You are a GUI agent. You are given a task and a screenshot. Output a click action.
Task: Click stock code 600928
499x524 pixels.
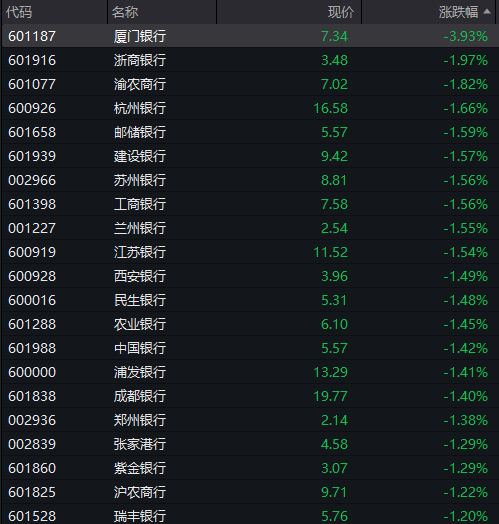[32, 276]
